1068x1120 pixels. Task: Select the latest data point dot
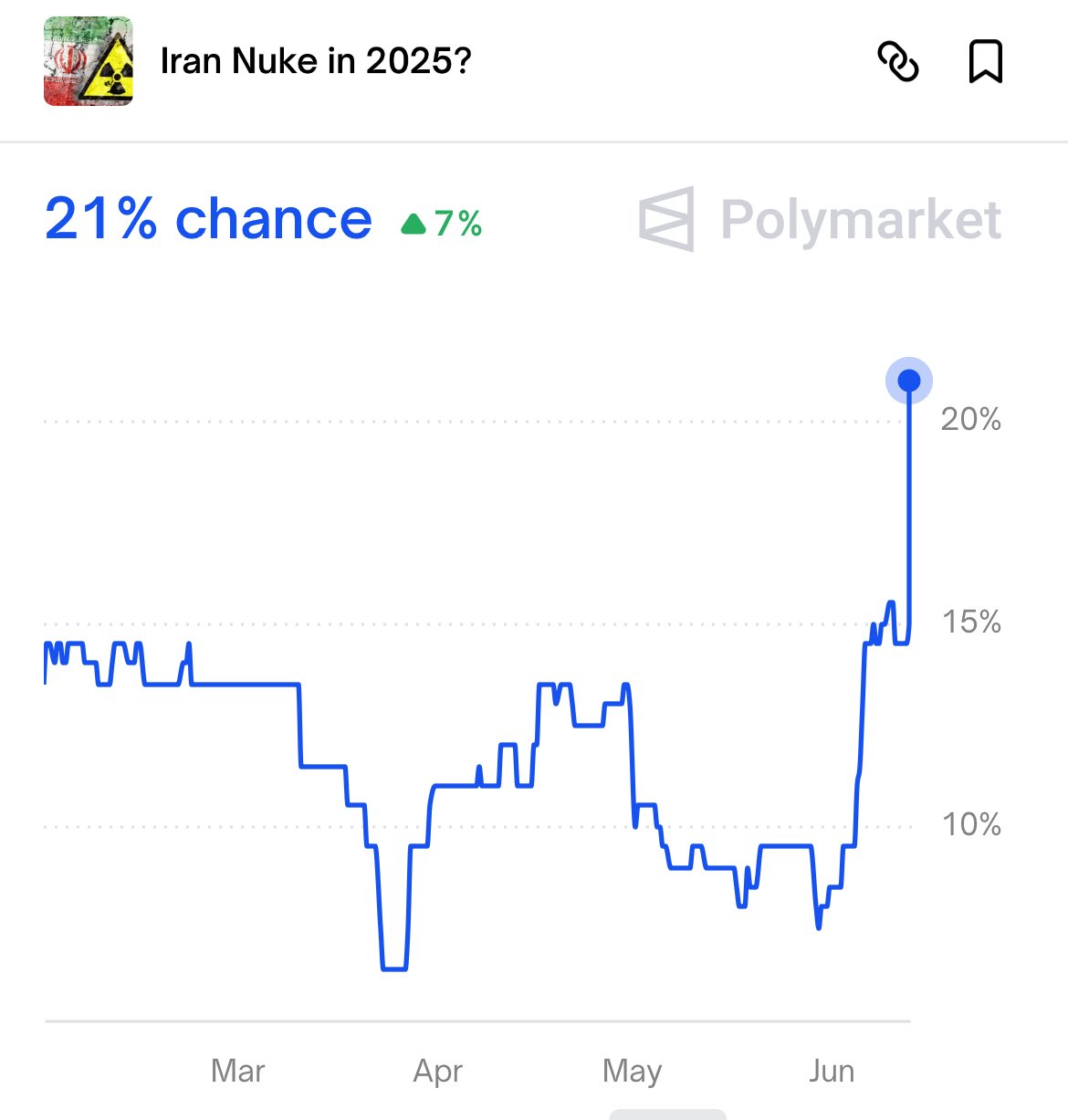click(908, 381)
